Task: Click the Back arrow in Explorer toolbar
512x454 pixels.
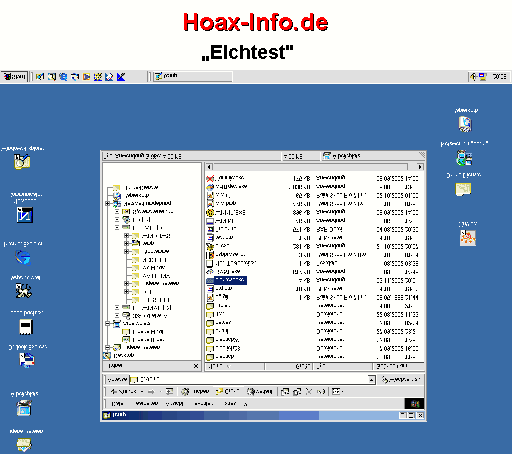Action: [122, 392]
